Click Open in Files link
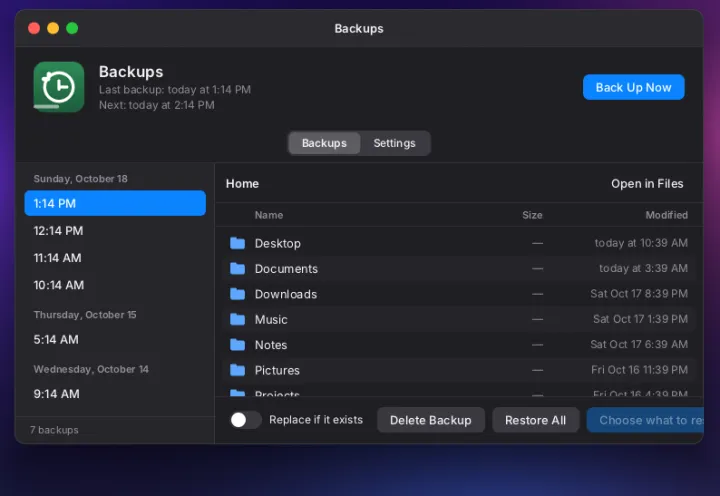Screen dimensions: 720x496 [x=647, y=184]
